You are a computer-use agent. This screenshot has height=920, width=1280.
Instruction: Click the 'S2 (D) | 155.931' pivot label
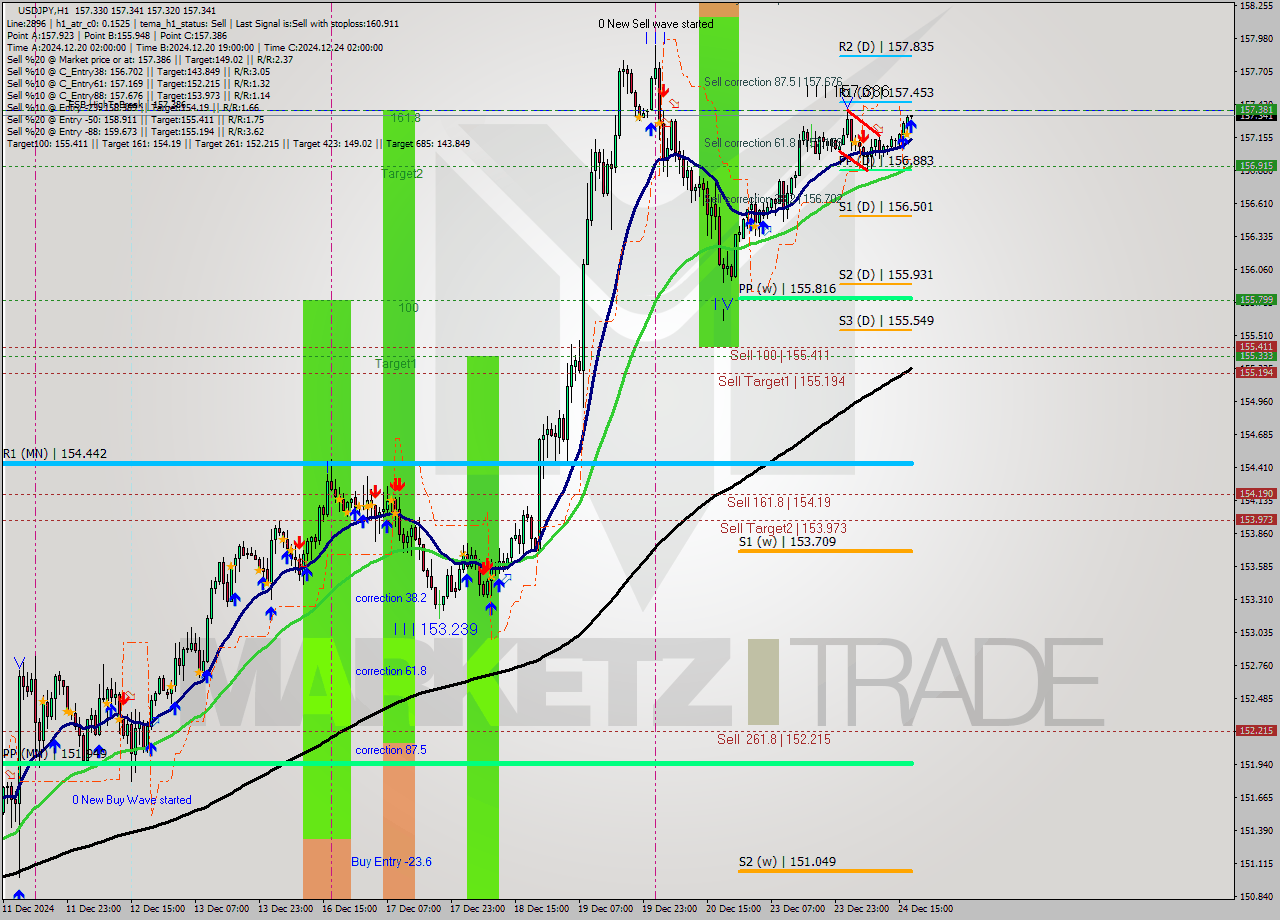(x=886, y=275)
